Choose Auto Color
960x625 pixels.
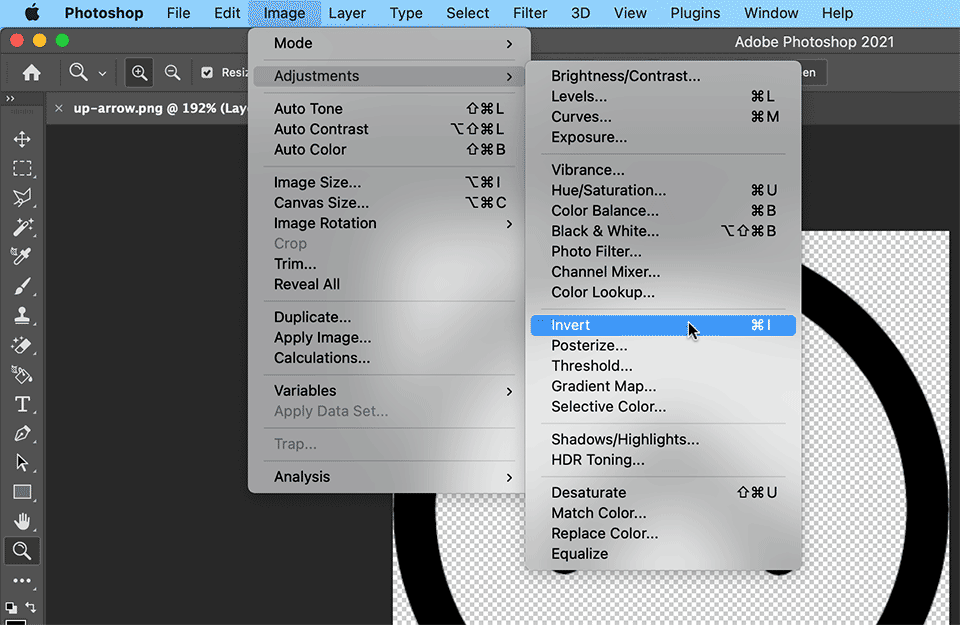coord(389,150)
